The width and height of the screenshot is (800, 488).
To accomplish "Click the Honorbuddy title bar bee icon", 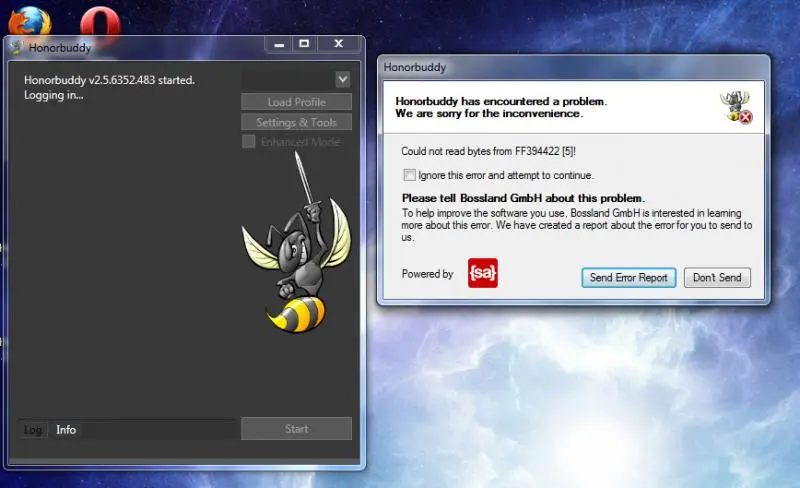I will click(17, 47).
